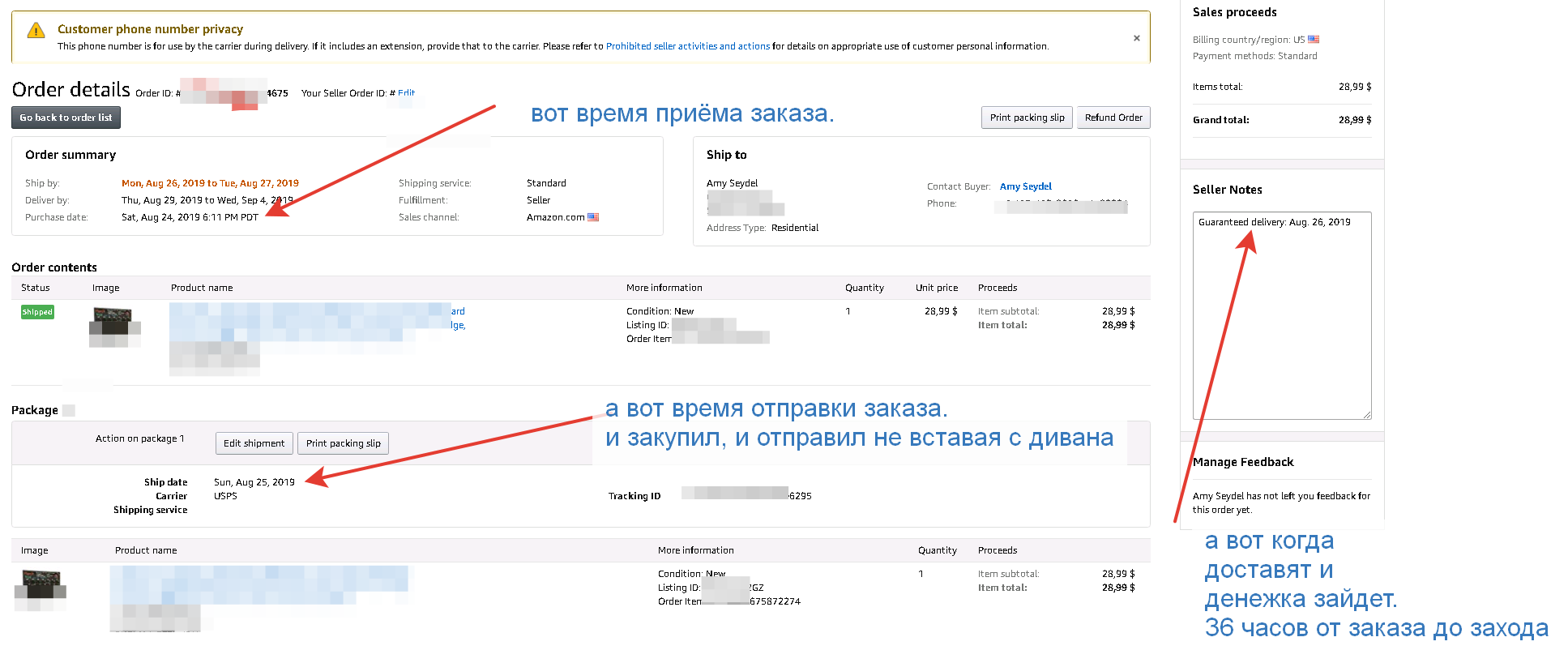Click the tracking ID number ending 6295

[x=746, y=496]
